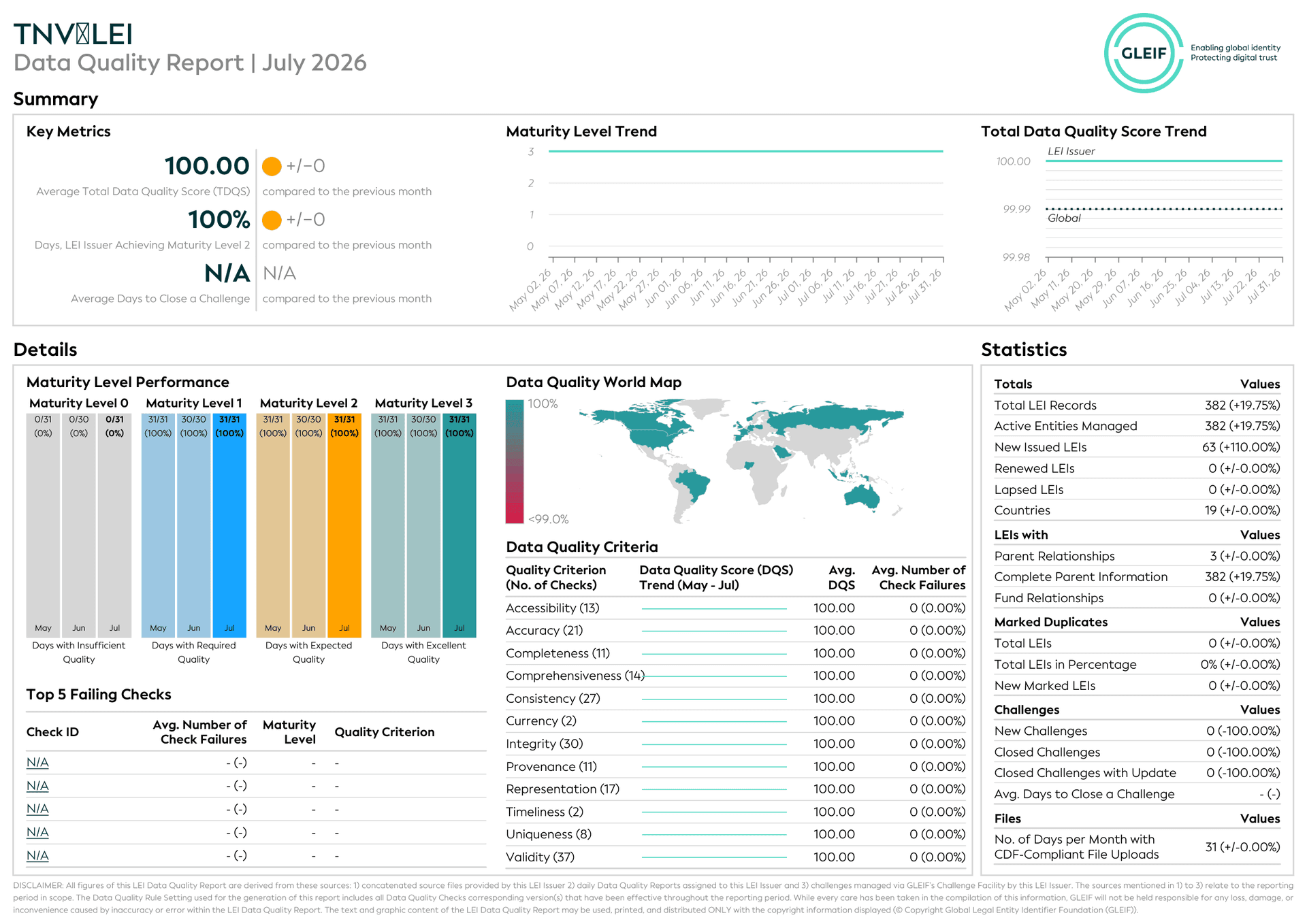The height and width of the screenshot is (924, 1307).
Task: Click the "Accuracy (21)" criterion row
Action: (735, 631)
